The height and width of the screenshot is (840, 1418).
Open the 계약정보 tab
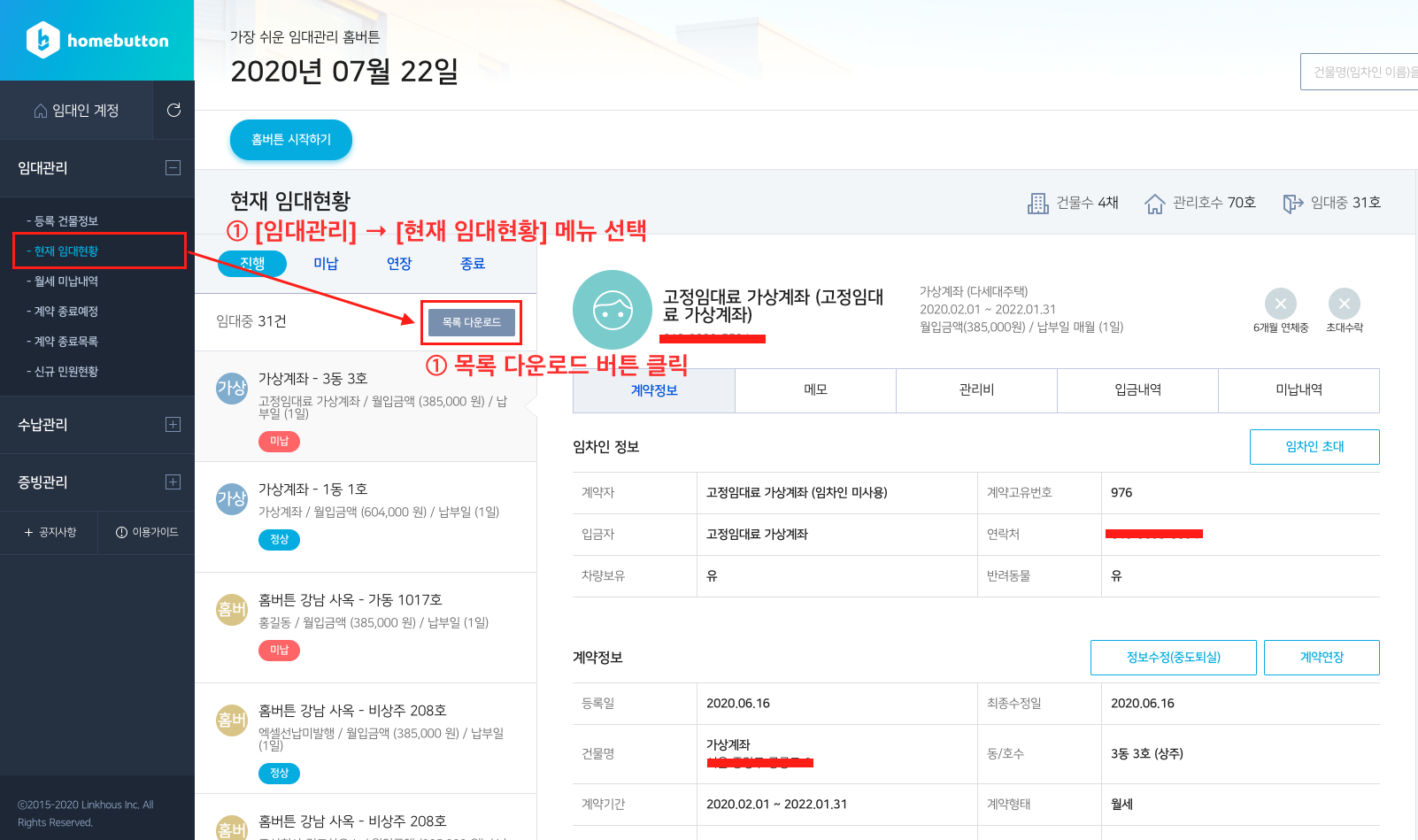coord(654,390)
